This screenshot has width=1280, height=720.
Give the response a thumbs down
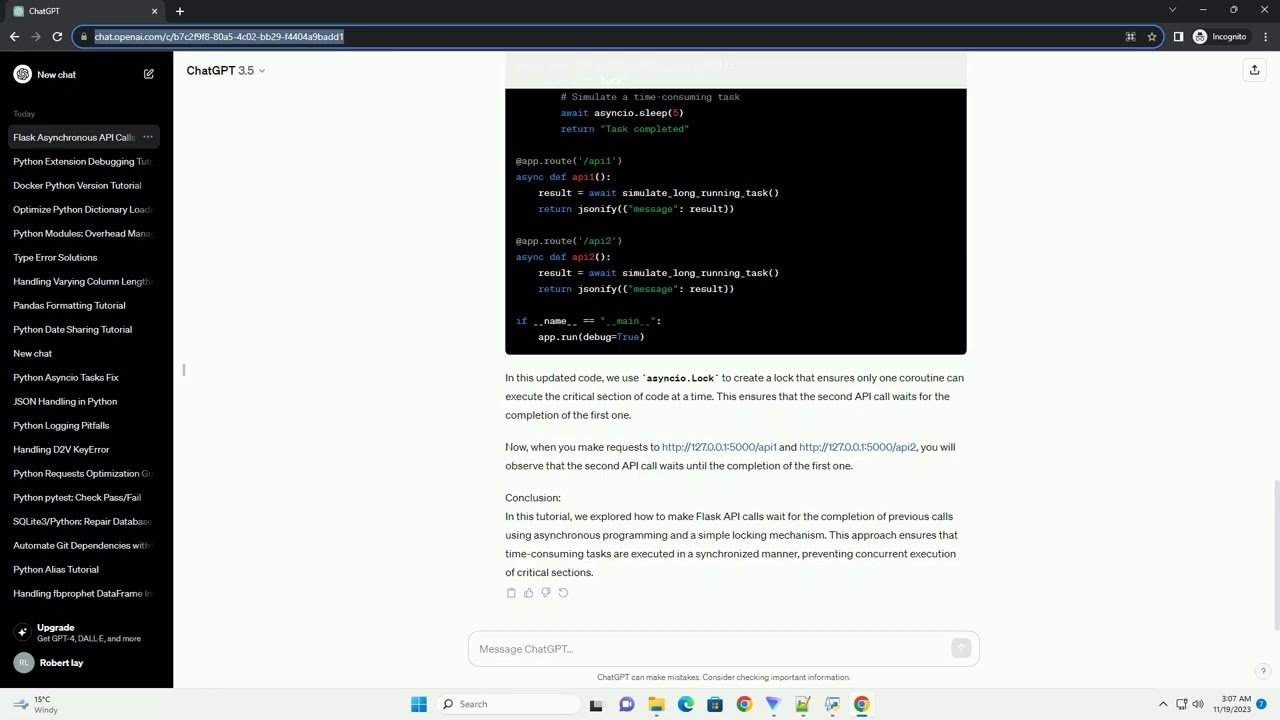(x=545, y=593)
